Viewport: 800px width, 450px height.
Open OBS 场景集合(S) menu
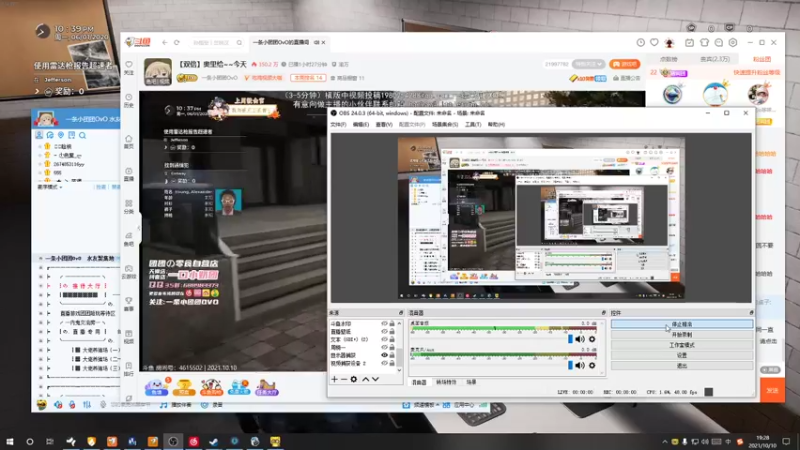click(445, 124)
